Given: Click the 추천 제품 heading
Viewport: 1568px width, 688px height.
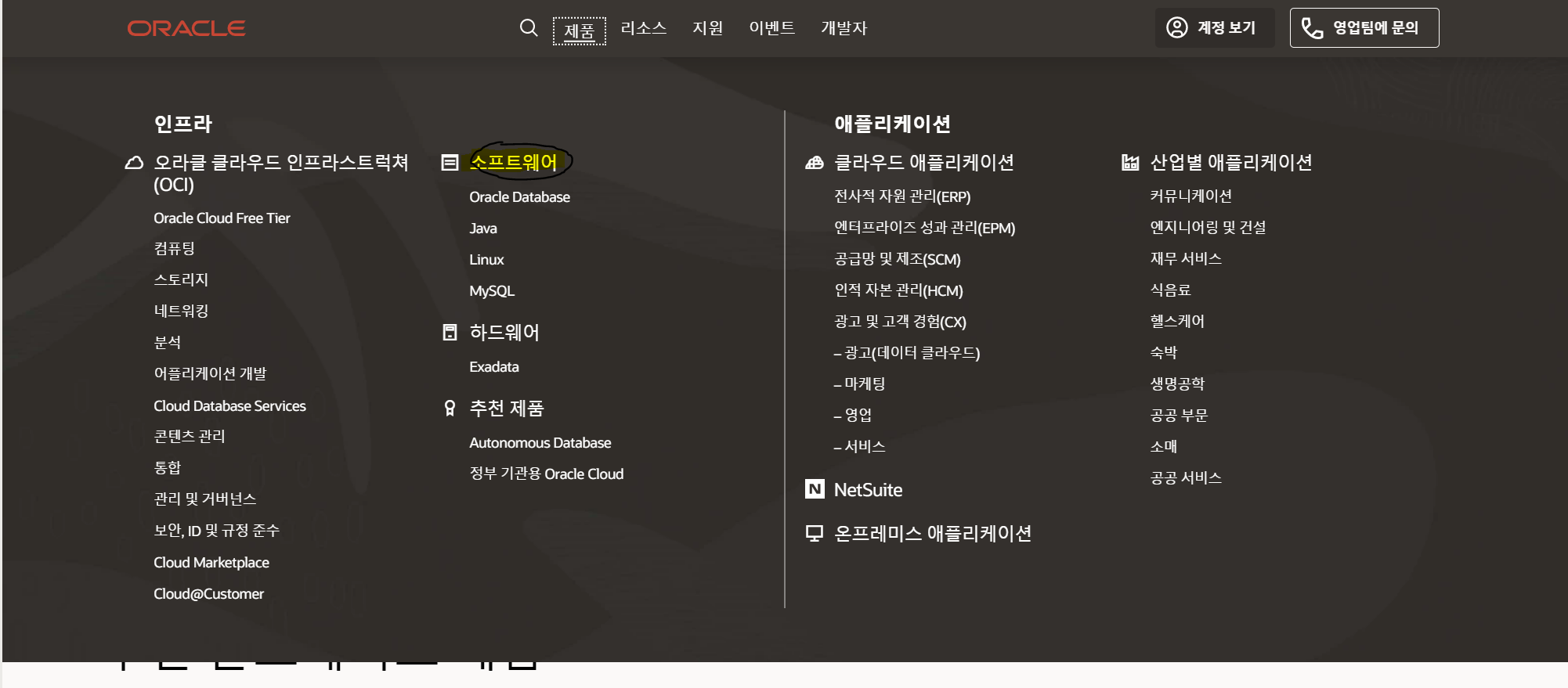Looking at the screenshot, I should point(507,409).
